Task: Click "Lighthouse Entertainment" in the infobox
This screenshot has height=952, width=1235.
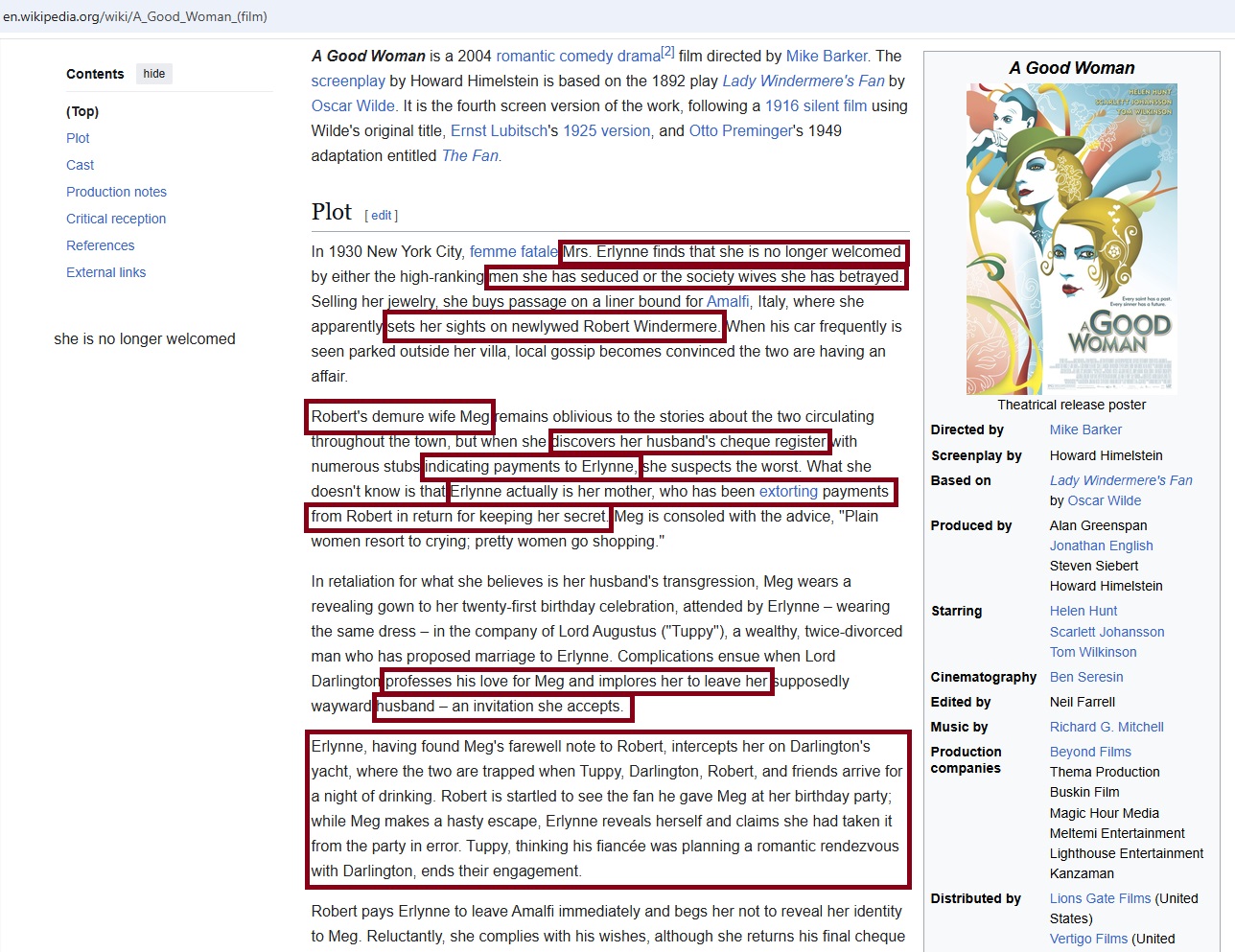Action: point(1127,853)
